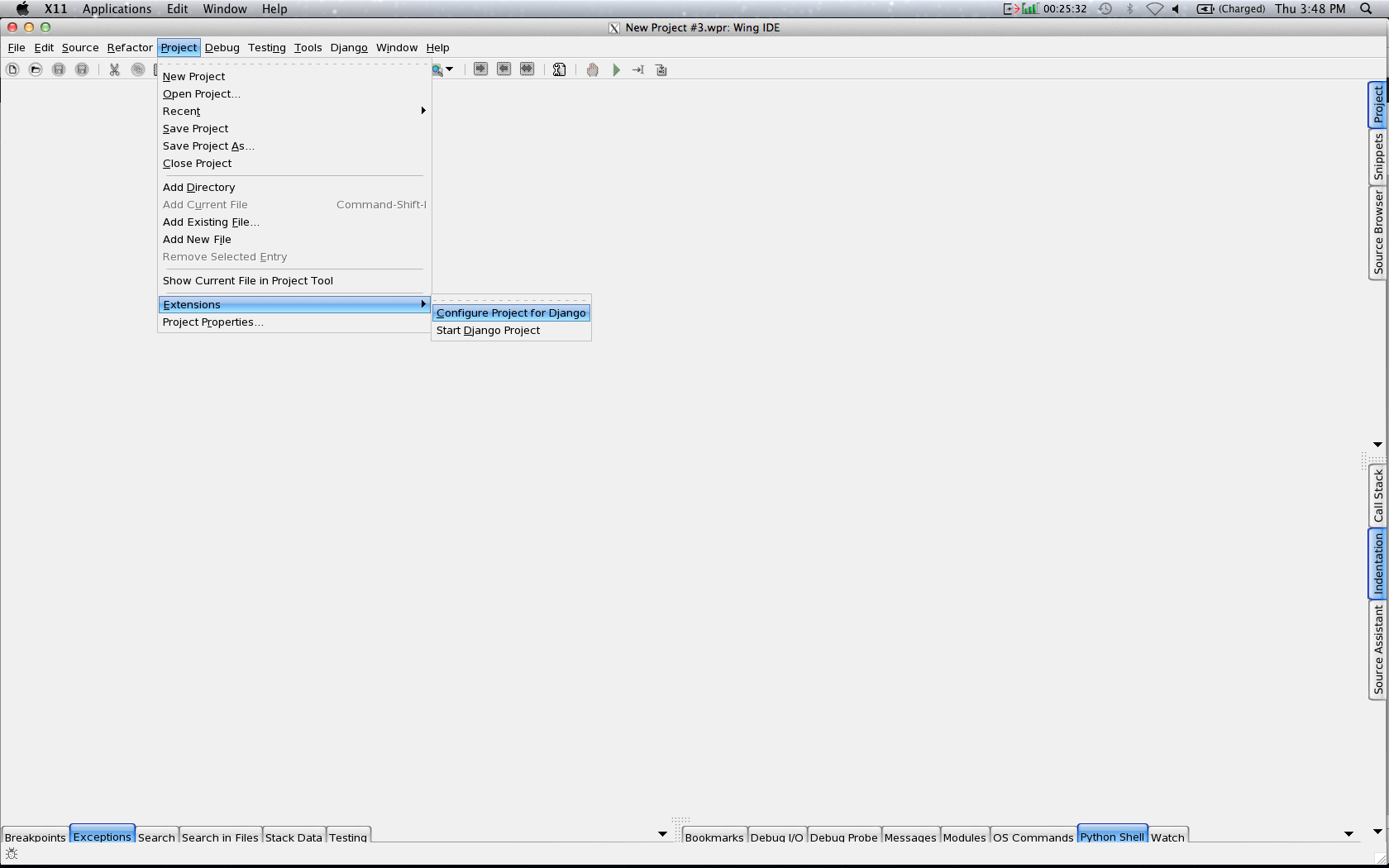Switch to the Breakpoints tab
This screenshot has height=868, width=1389.
click(36, 837)
